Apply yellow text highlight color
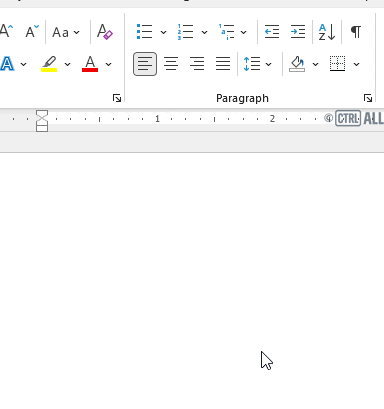This screenshot has width=384, height=409. [49, 64]
